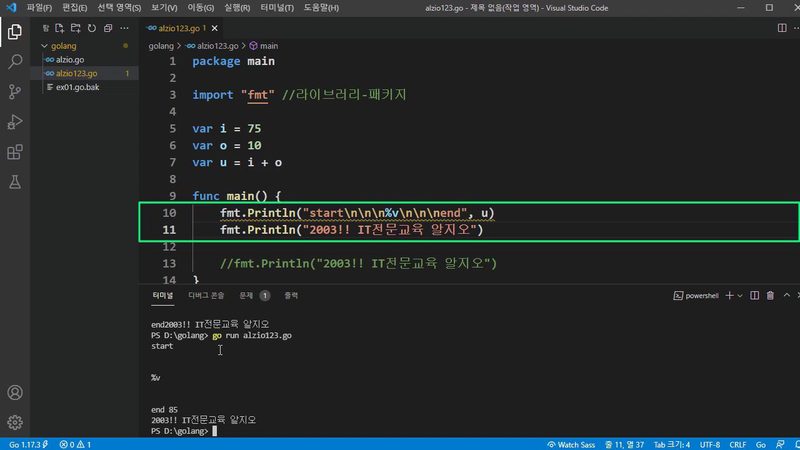Open the Manage gear icon
This screenshot has height=450, width=800.
(x=15, y=422)
